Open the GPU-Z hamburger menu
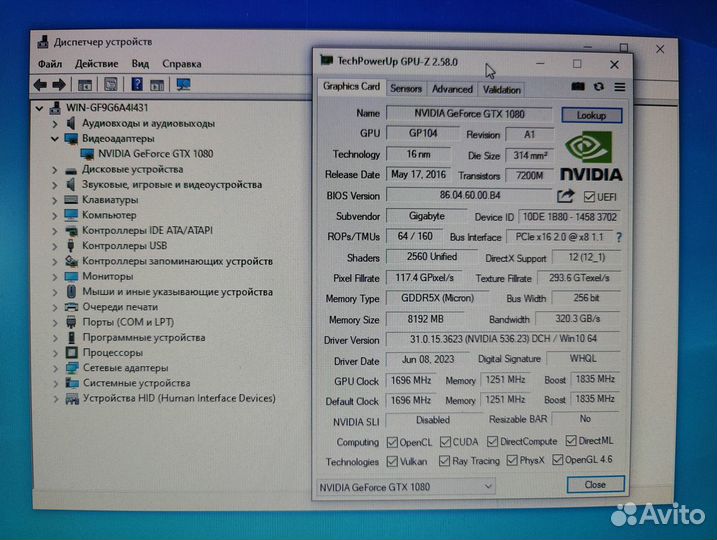The image size is (717, 540). pos(620,87)
